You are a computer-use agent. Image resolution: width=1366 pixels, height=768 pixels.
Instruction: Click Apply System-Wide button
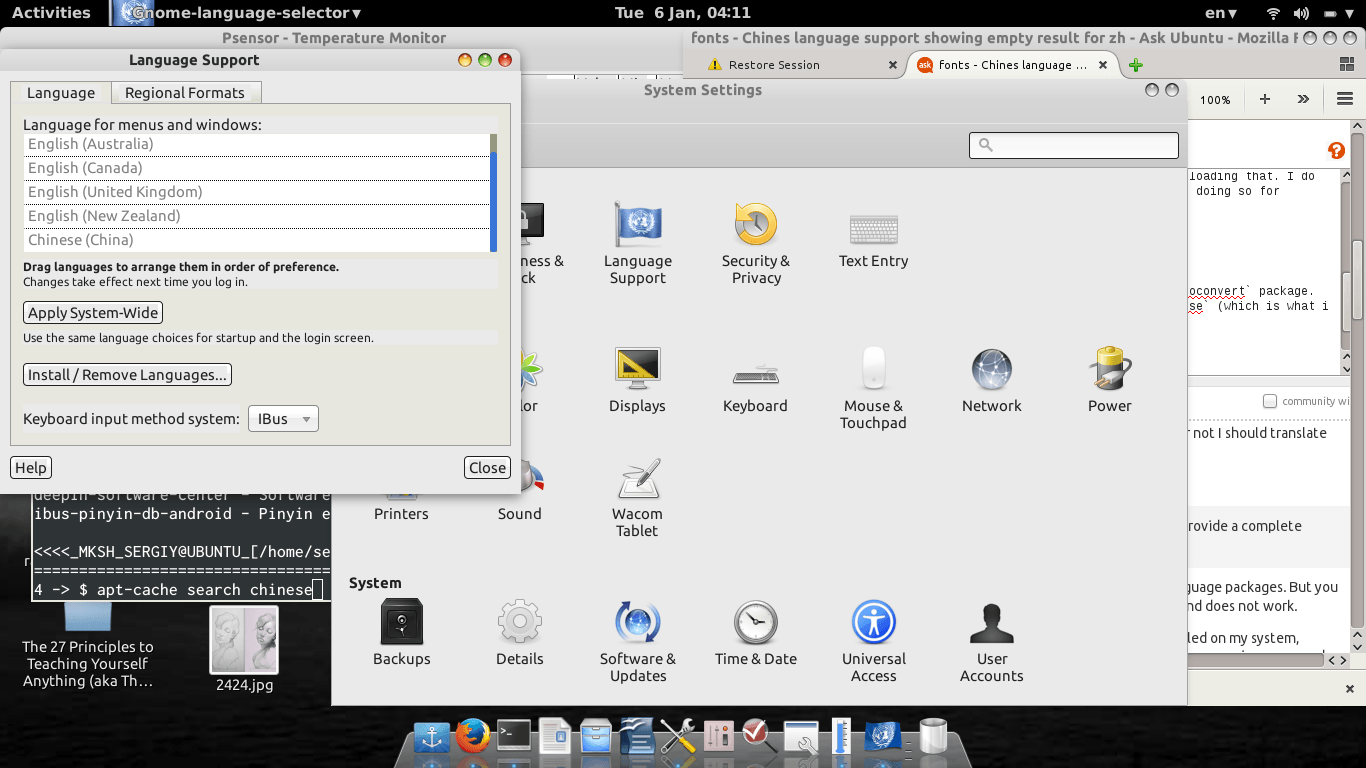93,313
